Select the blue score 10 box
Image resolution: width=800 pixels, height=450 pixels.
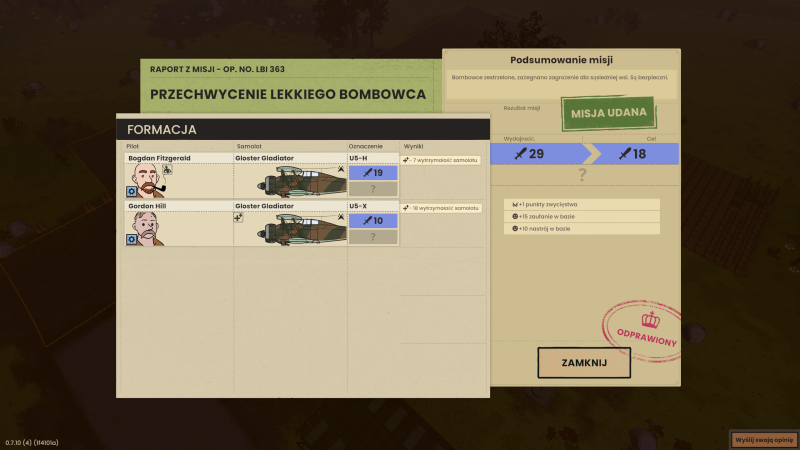click(x=372, y=221)
